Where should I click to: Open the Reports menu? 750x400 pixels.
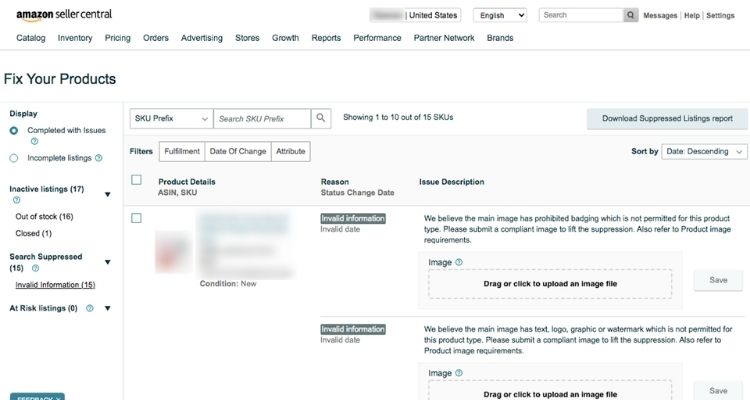coord(326,38)
